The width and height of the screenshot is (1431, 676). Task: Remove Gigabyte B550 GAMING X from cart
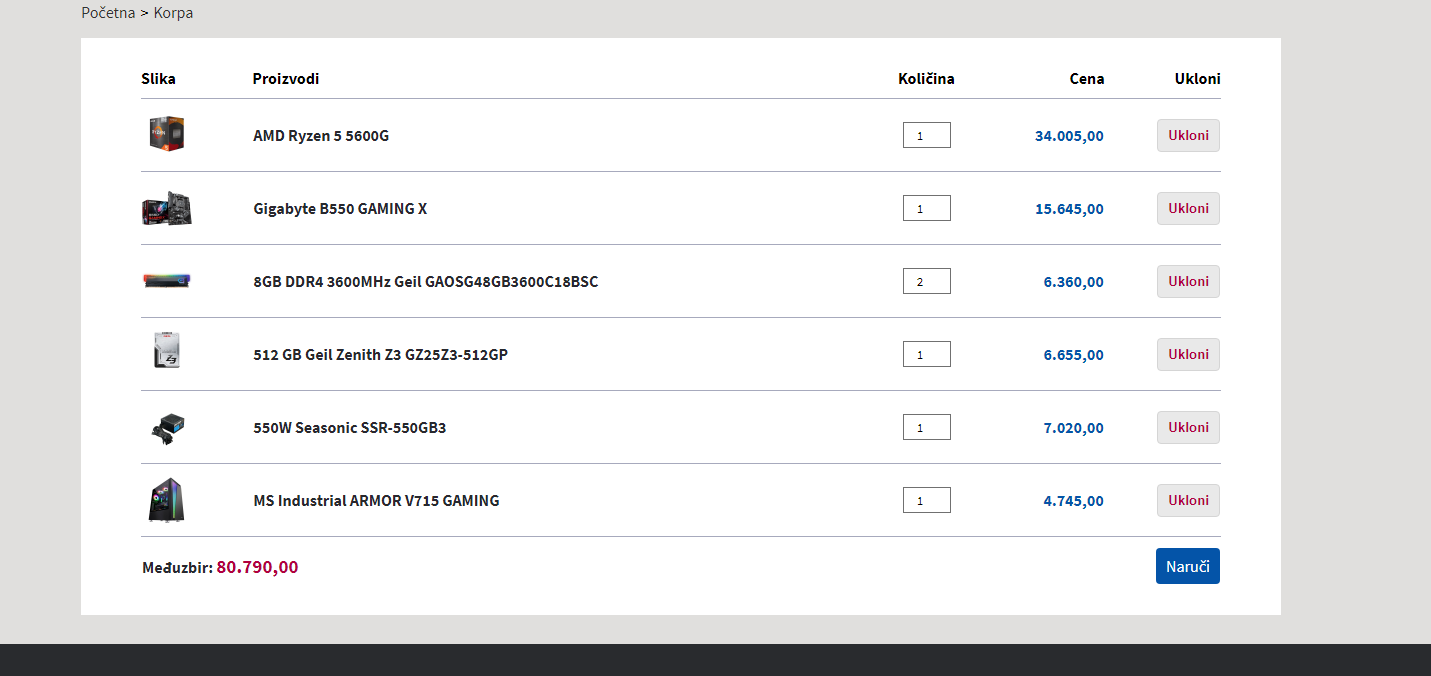click(x=1188, y=209)
